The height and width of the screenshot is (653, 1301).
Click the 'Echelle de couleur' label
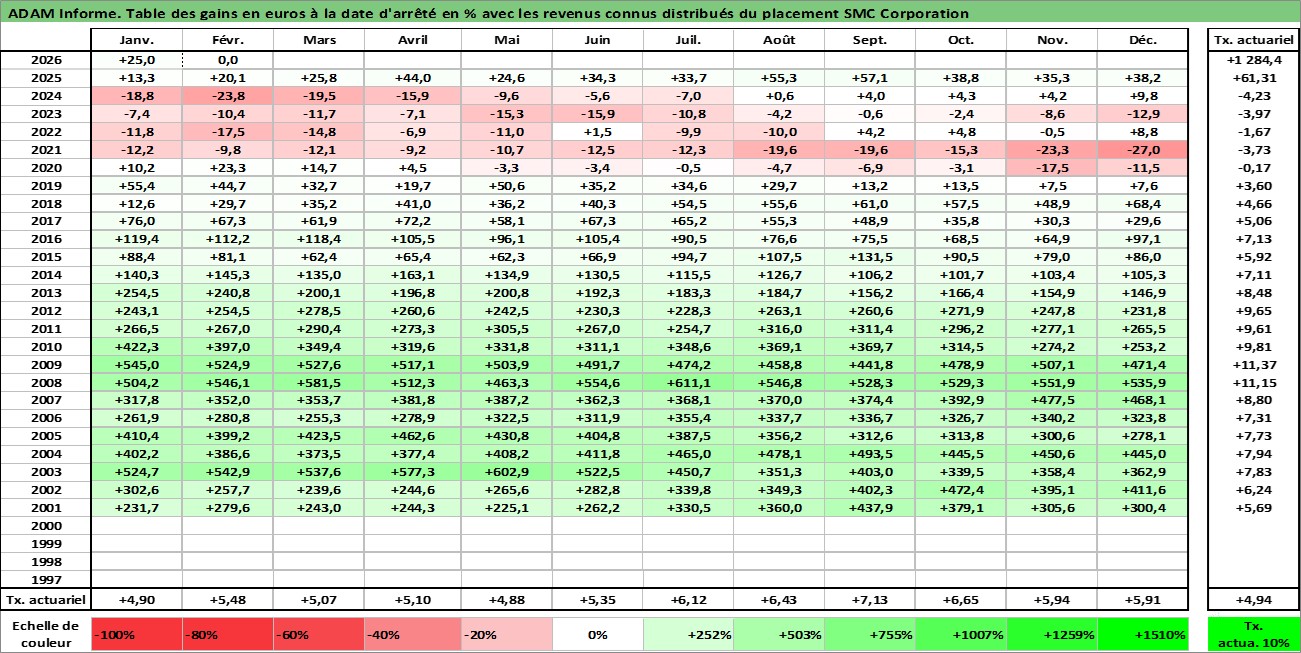45,634
